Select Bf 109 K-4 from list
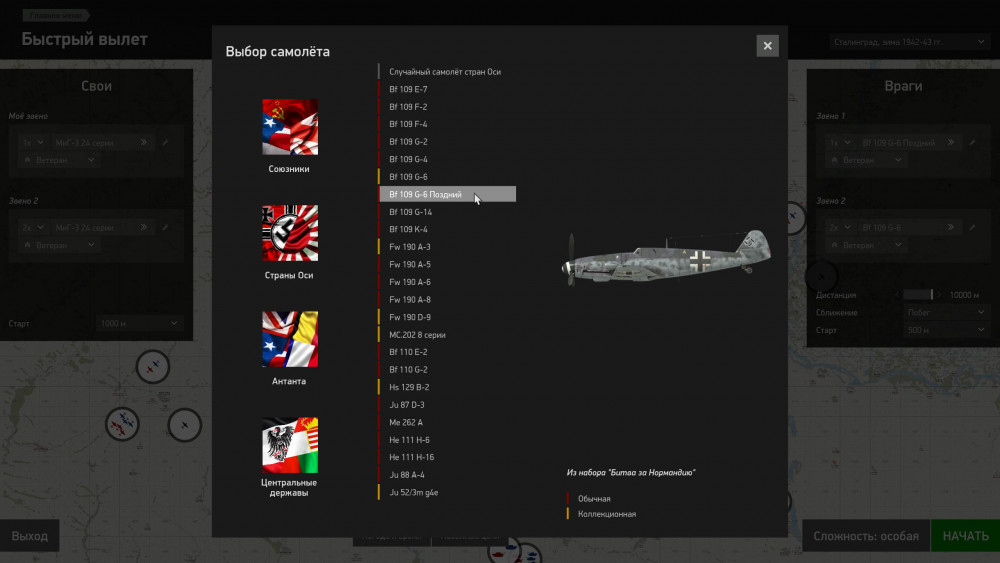Viewport: 1000px width, 563px height. (447, 230)
